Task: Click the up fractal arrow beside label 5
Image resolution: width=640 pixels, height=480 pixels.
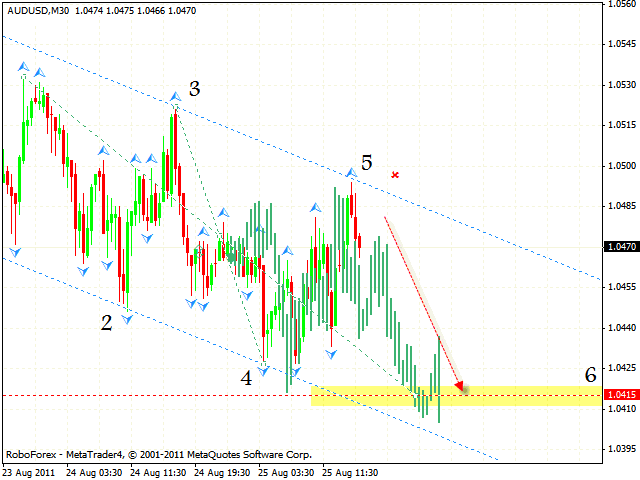Action: click(351, 172)
